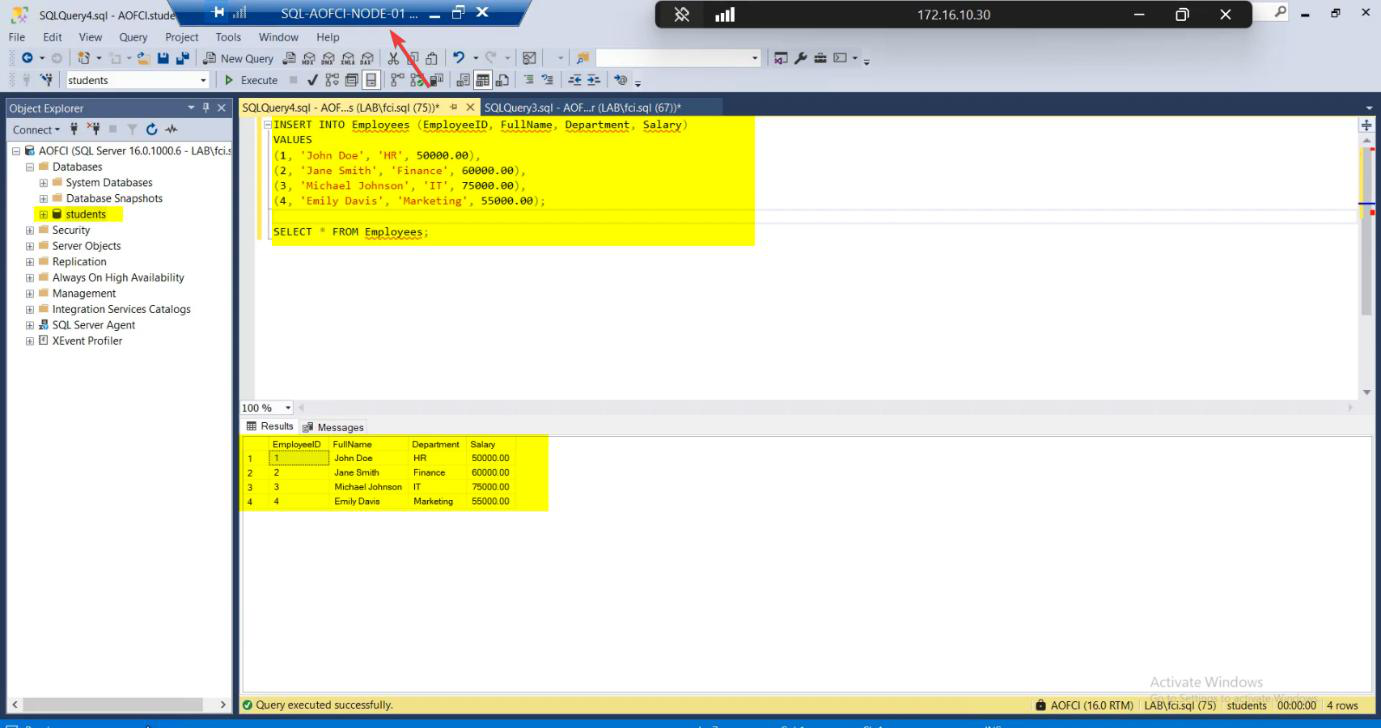Collapse the Databases folder node
This screenshot has height=728, width=1381.
30,167
